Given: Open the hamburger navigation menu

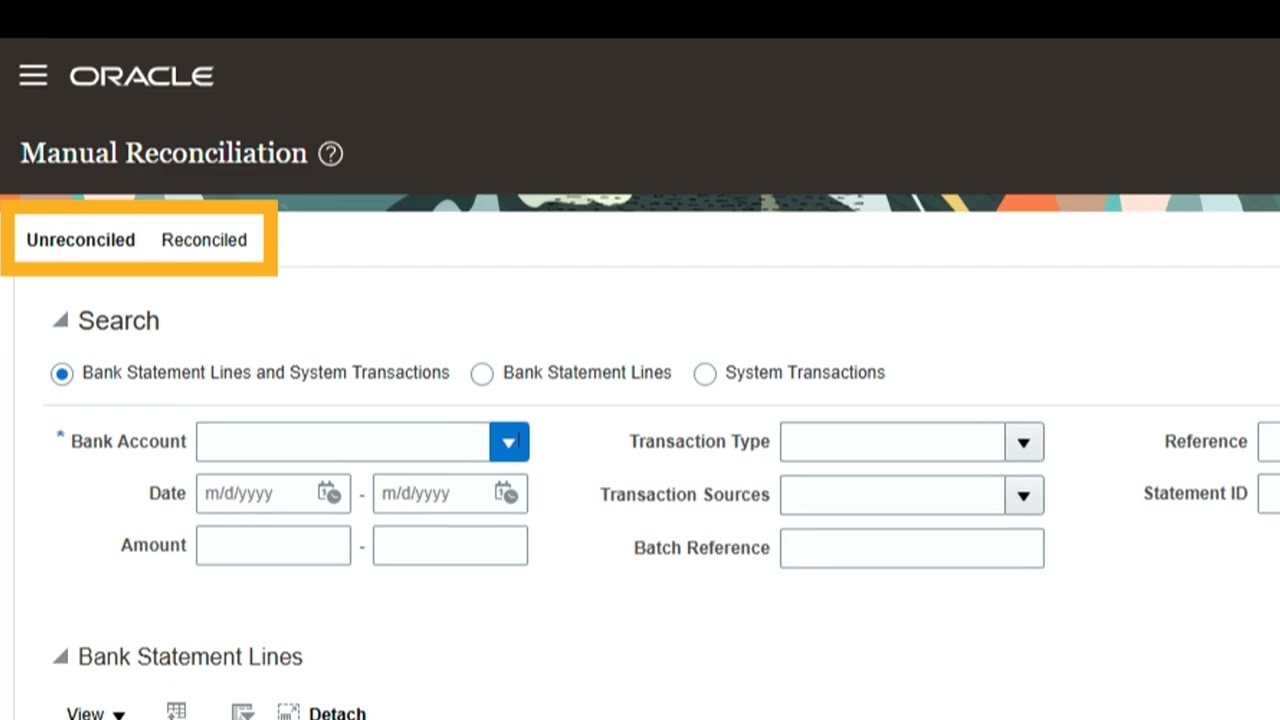Looking at the screenshot, I should pyautogui.click(x=33, y=76).
